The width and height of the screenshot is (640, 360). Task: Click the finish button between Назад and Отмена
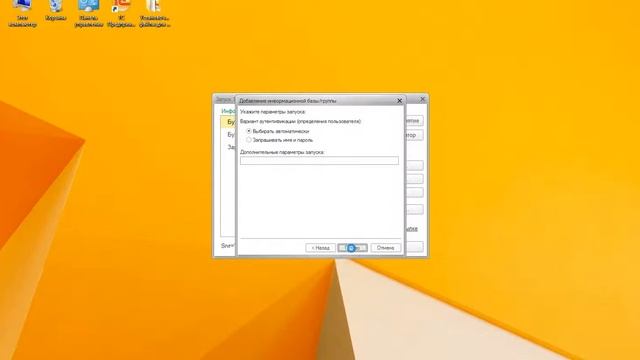352,248
